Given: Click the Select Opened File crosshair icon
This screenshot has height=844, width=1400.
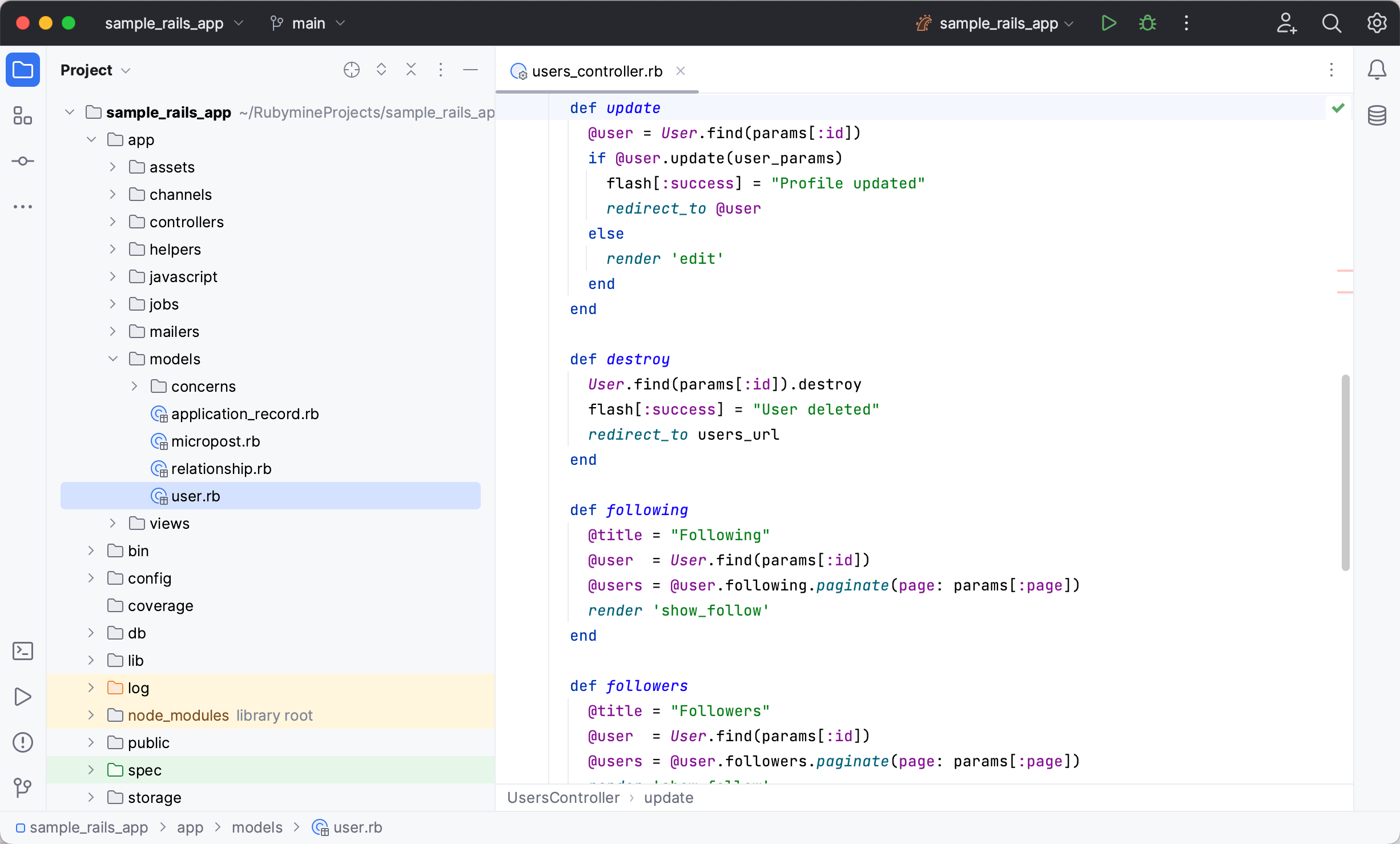Looking at the screenshot, I should pyautogui.click(x=352, y=70).
